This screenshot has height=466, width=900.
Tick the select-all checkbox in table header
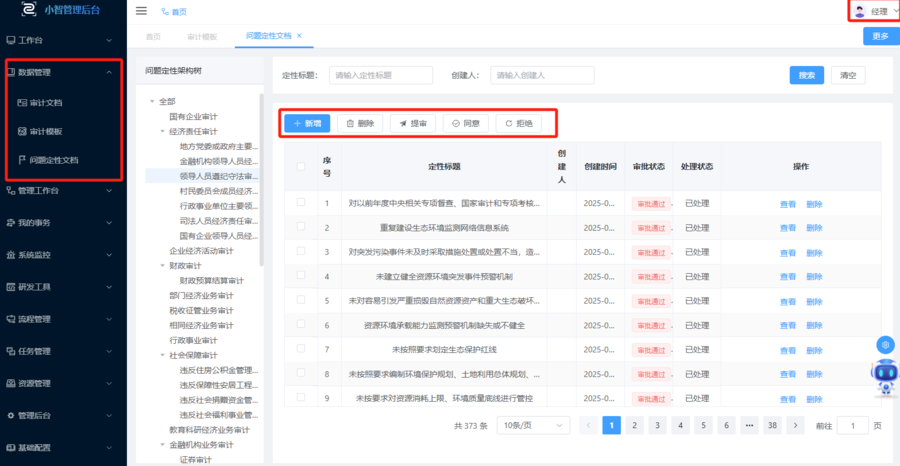(x=301, y=166)
